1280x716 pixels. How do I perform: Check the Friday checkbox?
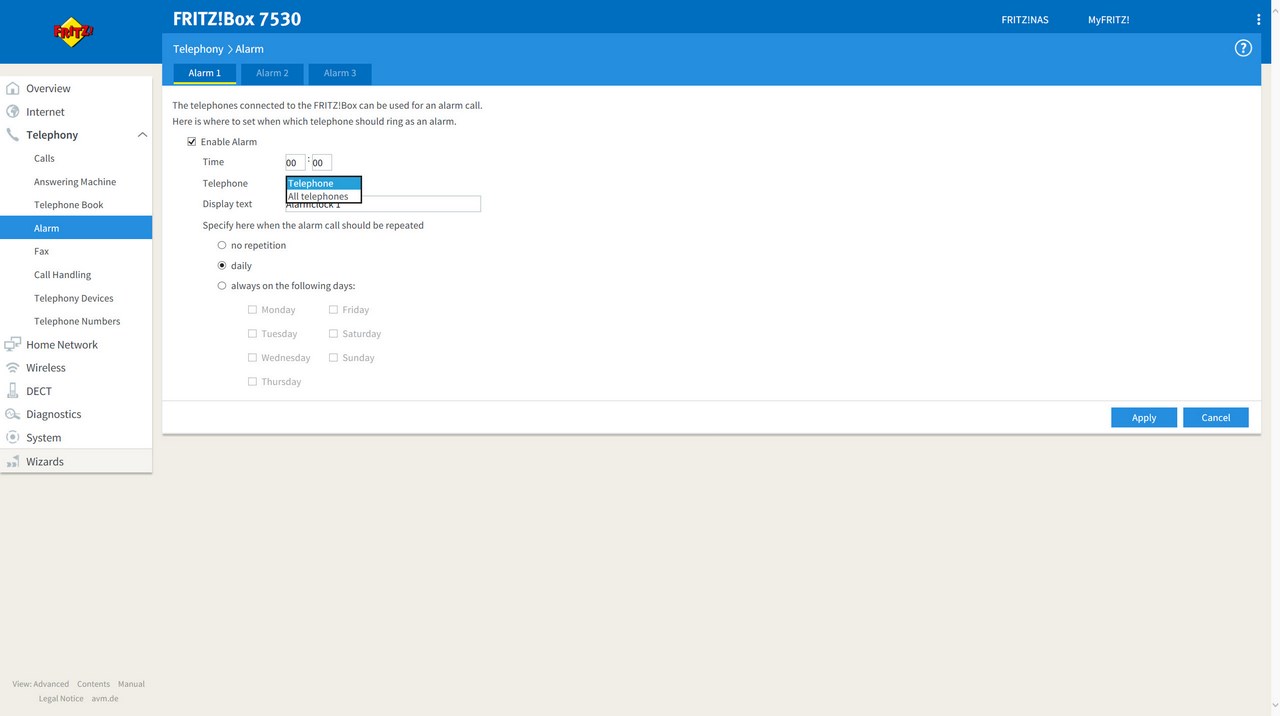(333, 310)
